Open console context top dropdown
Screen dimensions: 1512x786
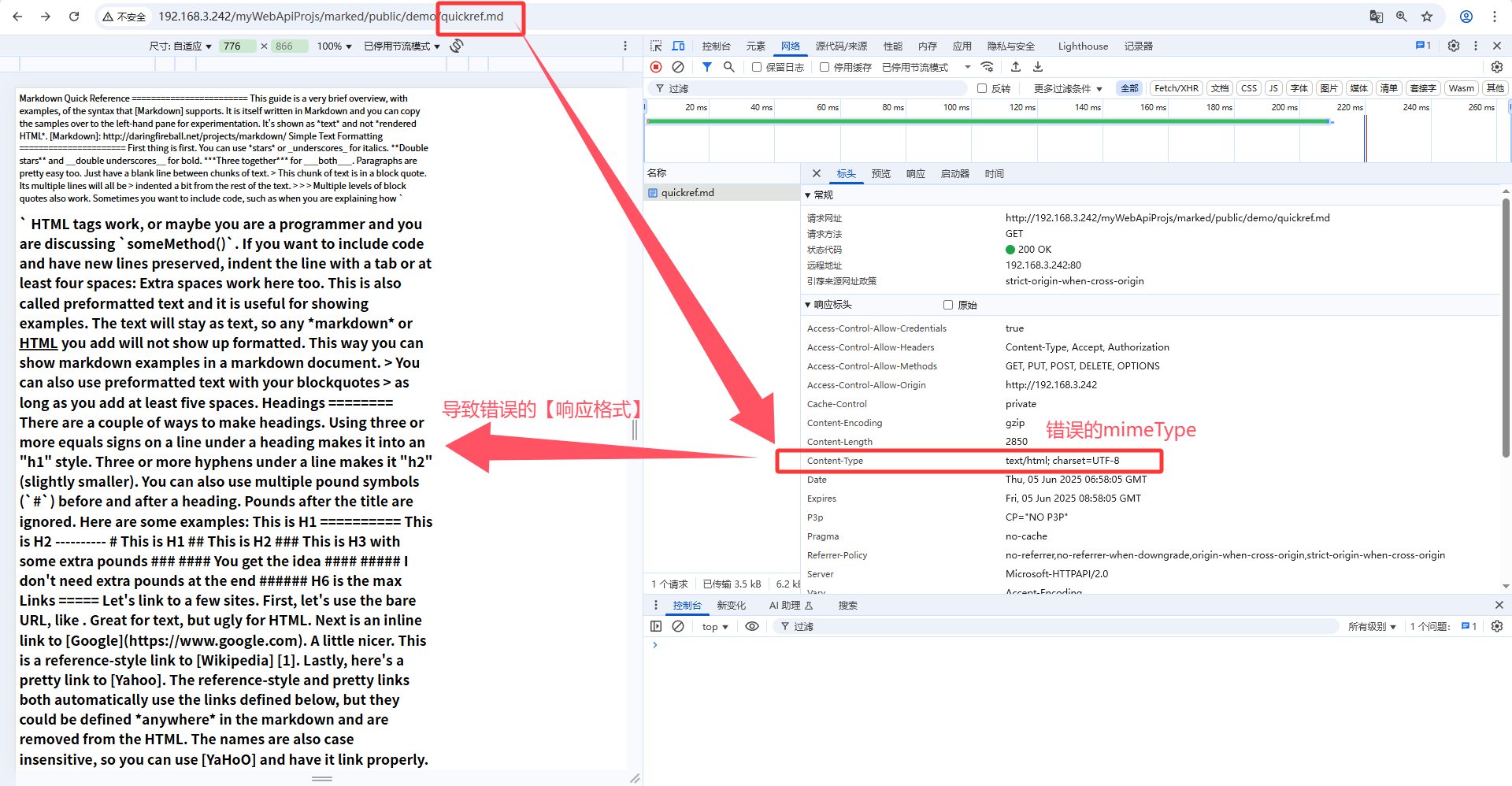[x=715, y=626]
